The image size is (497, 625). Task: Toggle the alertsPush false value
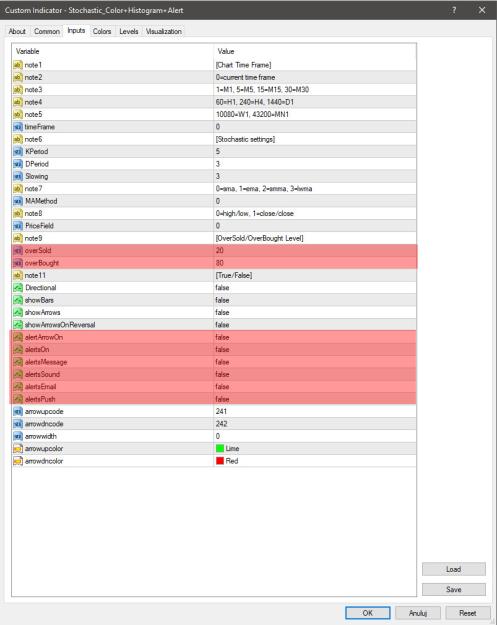coord(315,399)
